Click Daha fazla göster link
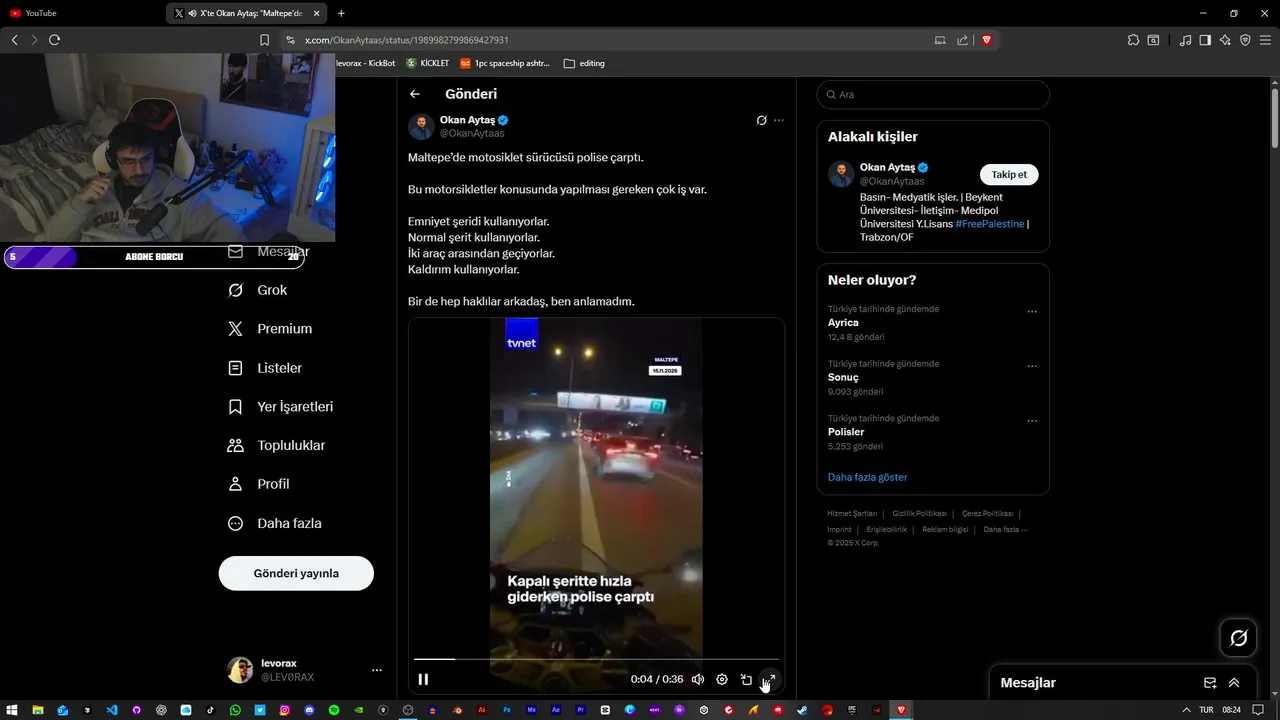Viewport: 1280px width, 720px height. [x=867, y=477]
